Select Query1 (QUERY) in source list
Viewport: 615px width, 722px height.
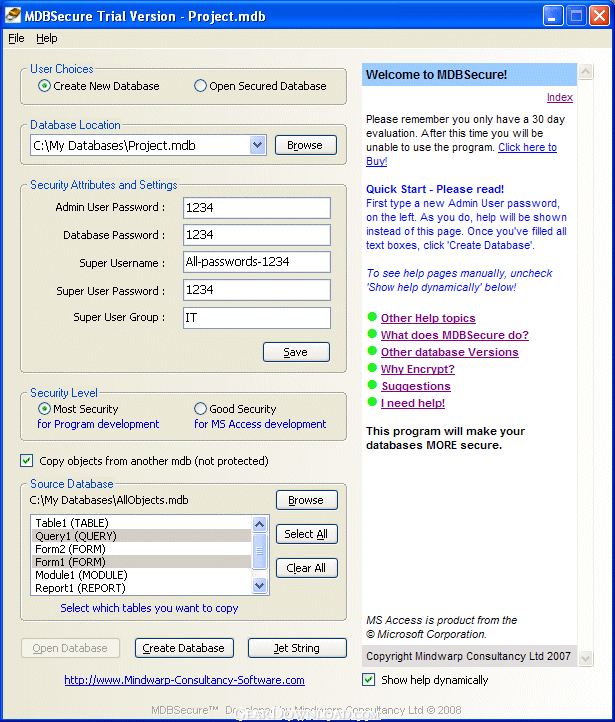(x=142, y=536)
